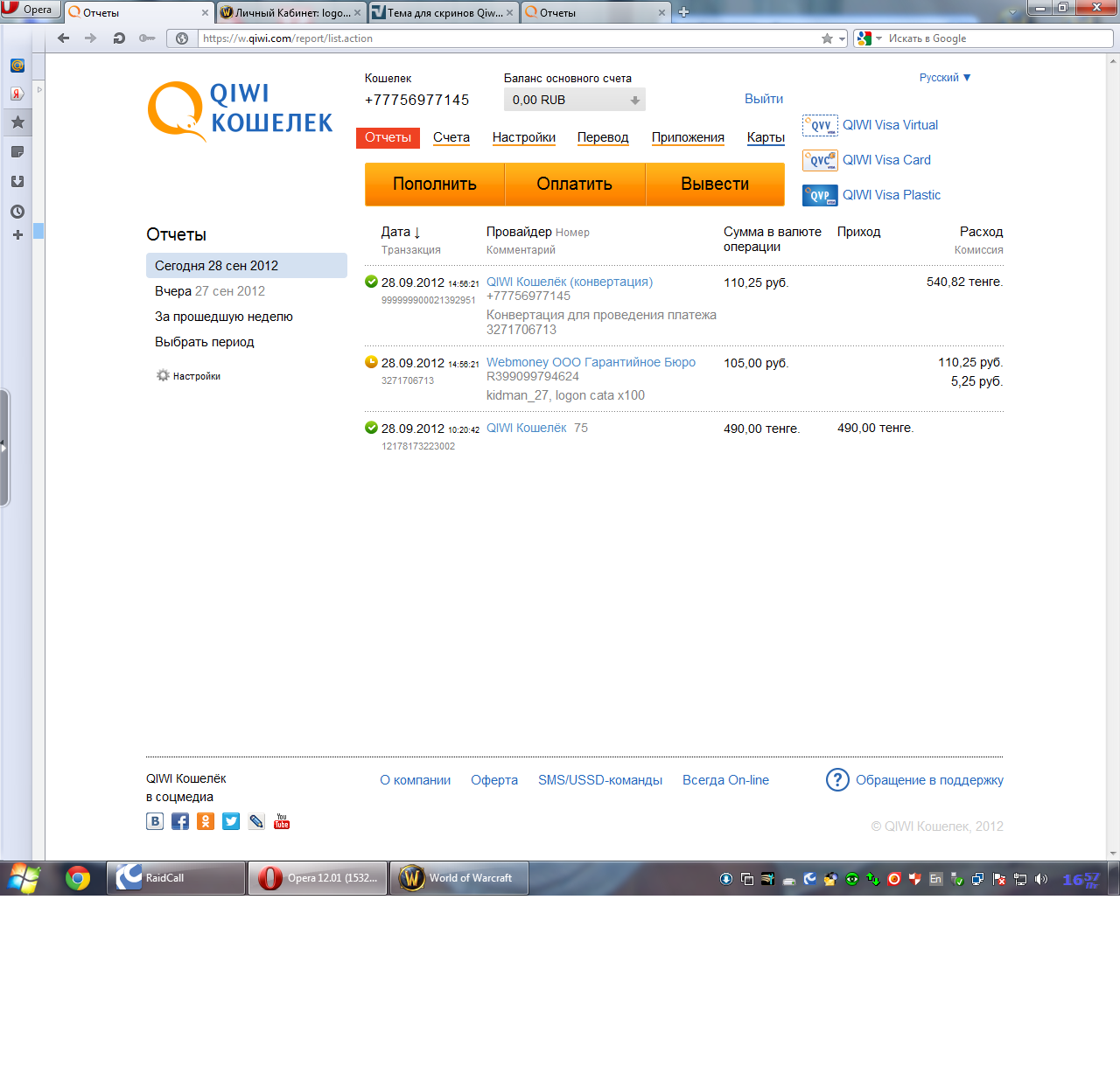Open the Odnoklassniki social icon

[206, 821]
